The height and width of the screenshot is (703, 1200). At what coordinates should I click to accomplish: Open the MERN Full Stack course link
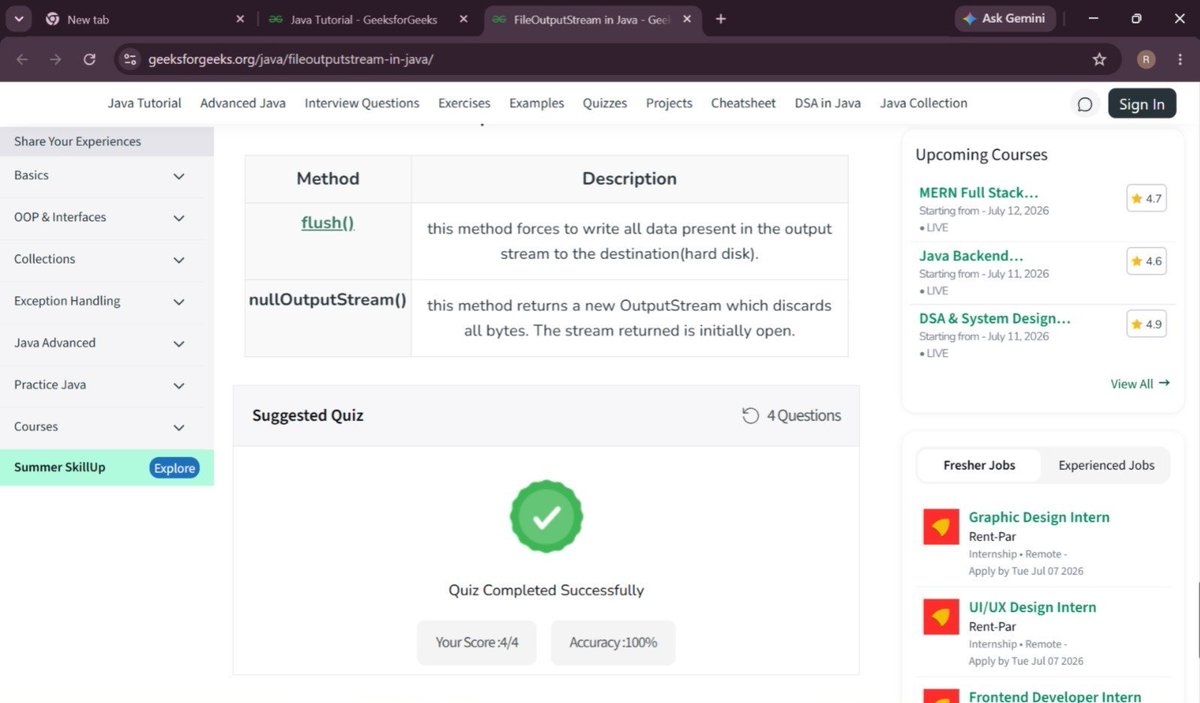click(979, 193)
